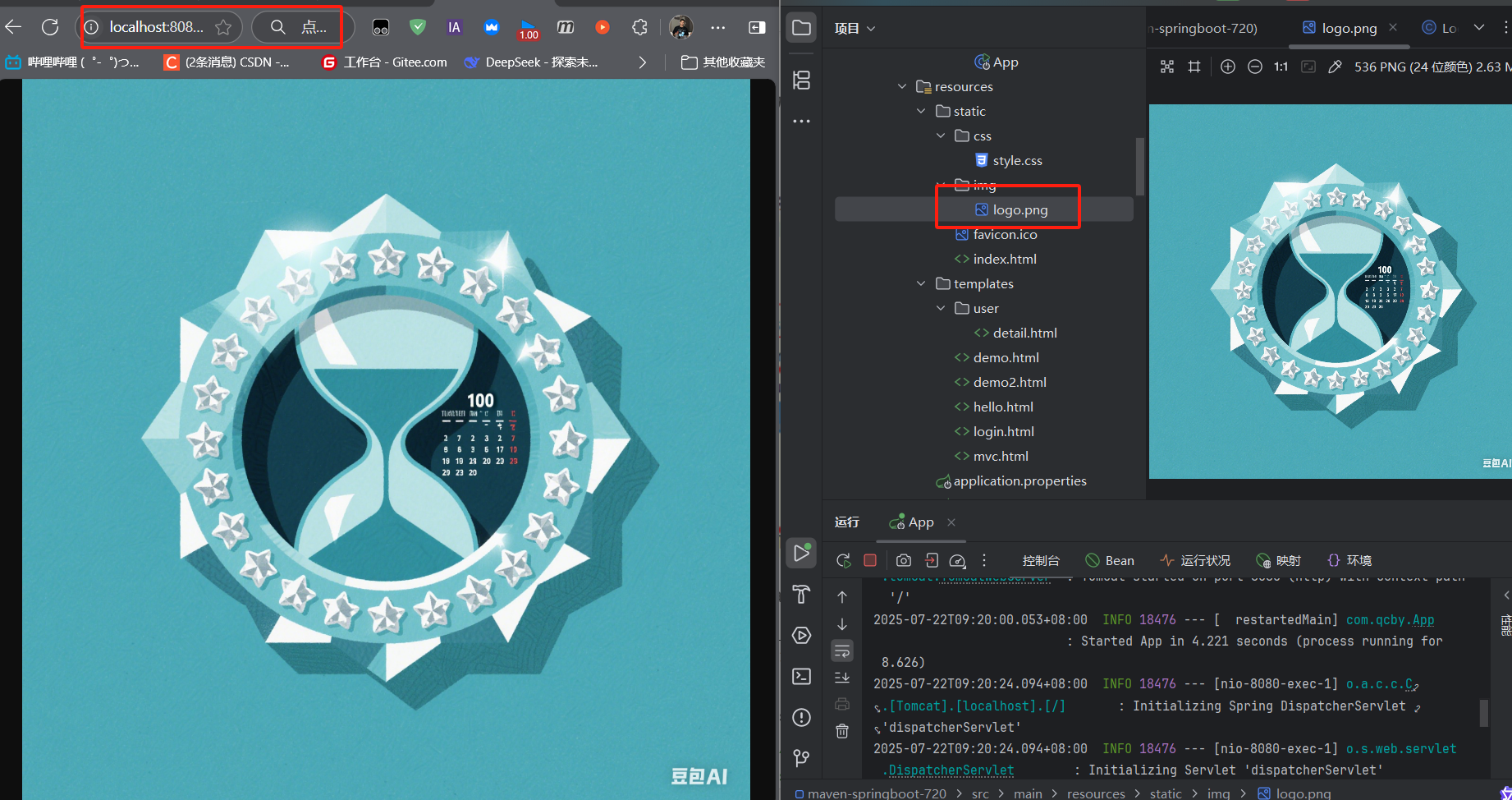1512x800 pixels.
Task: Close the App run tab
Action: 951,522
